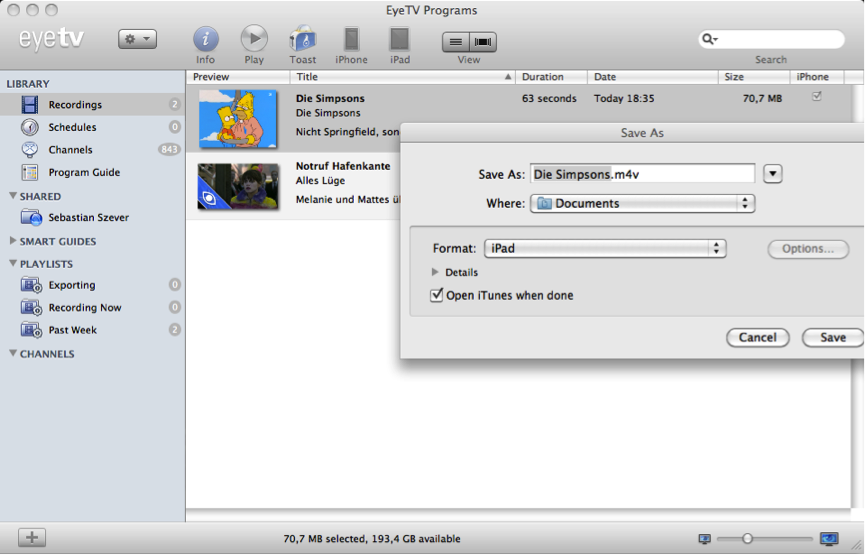Screen dimensions: 865x555
Task: Expand the Save As browser arrow
Action: click(x=772, y=174)
